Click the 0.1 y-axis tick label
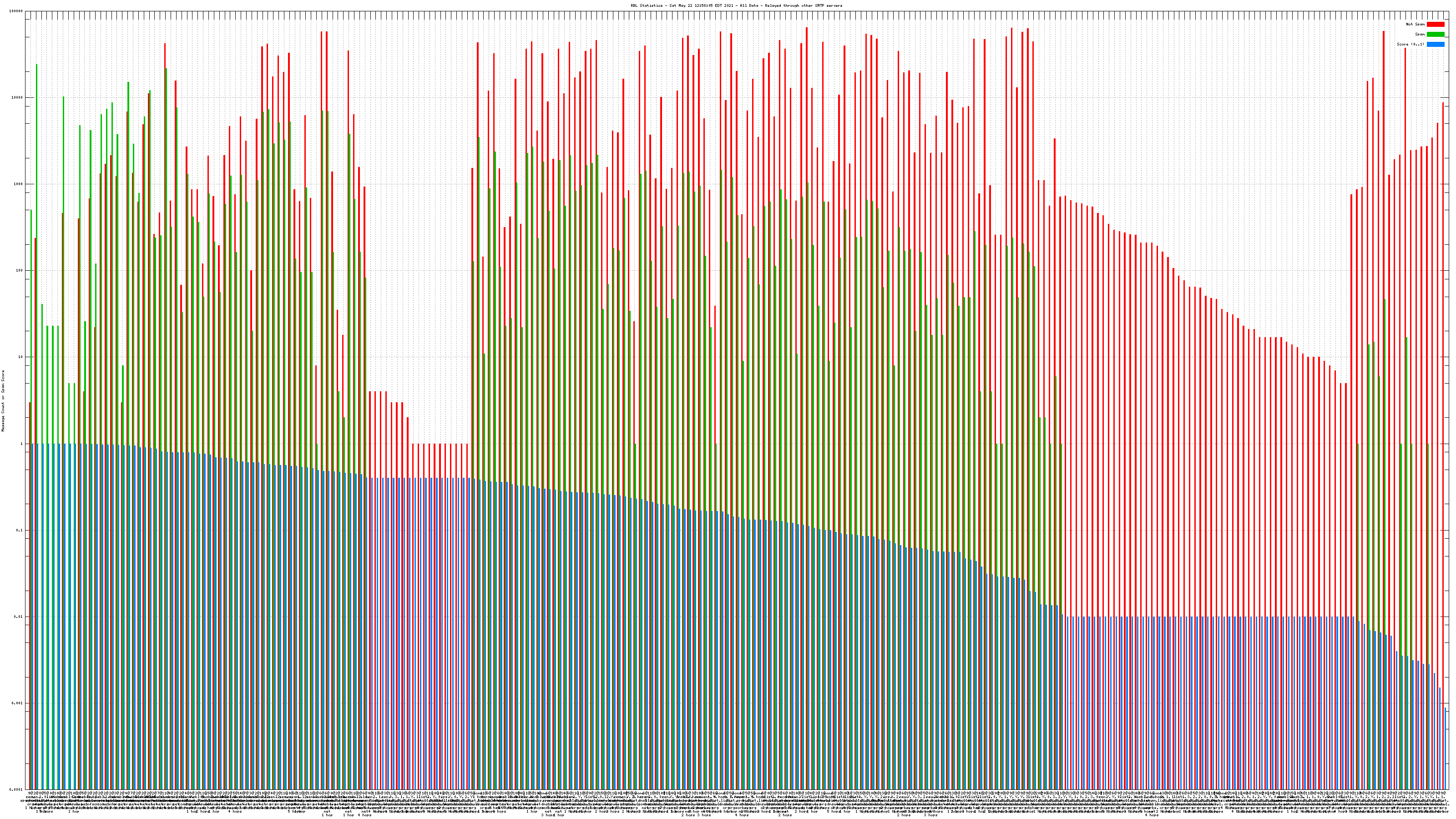This screenshot has height=819, width=1456. (x=20, y=530)
